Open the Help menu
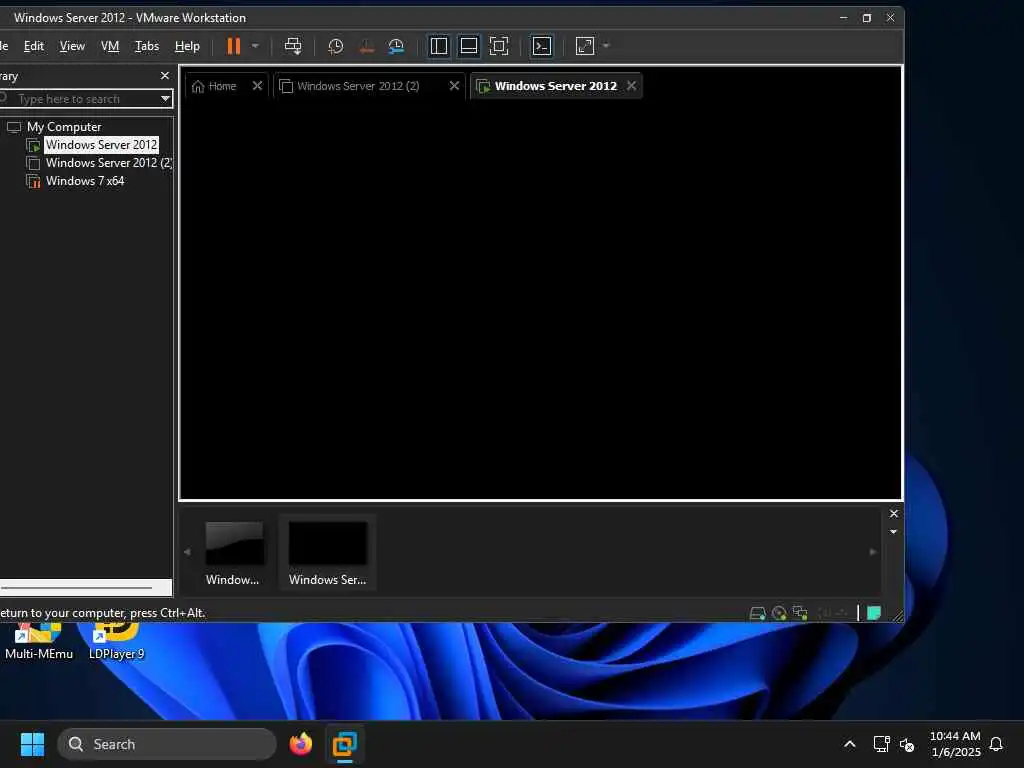1024x768 pixels. [187, 46]
